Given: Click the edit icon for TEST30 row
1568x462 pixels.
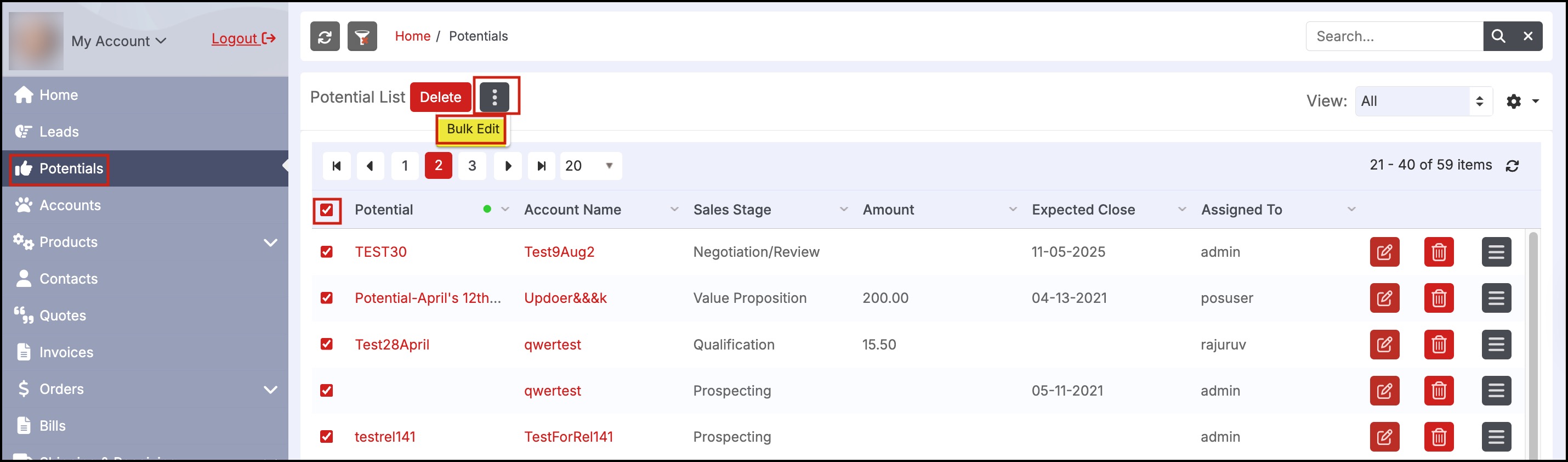Looking at the screenshot, I should 1384,252.
